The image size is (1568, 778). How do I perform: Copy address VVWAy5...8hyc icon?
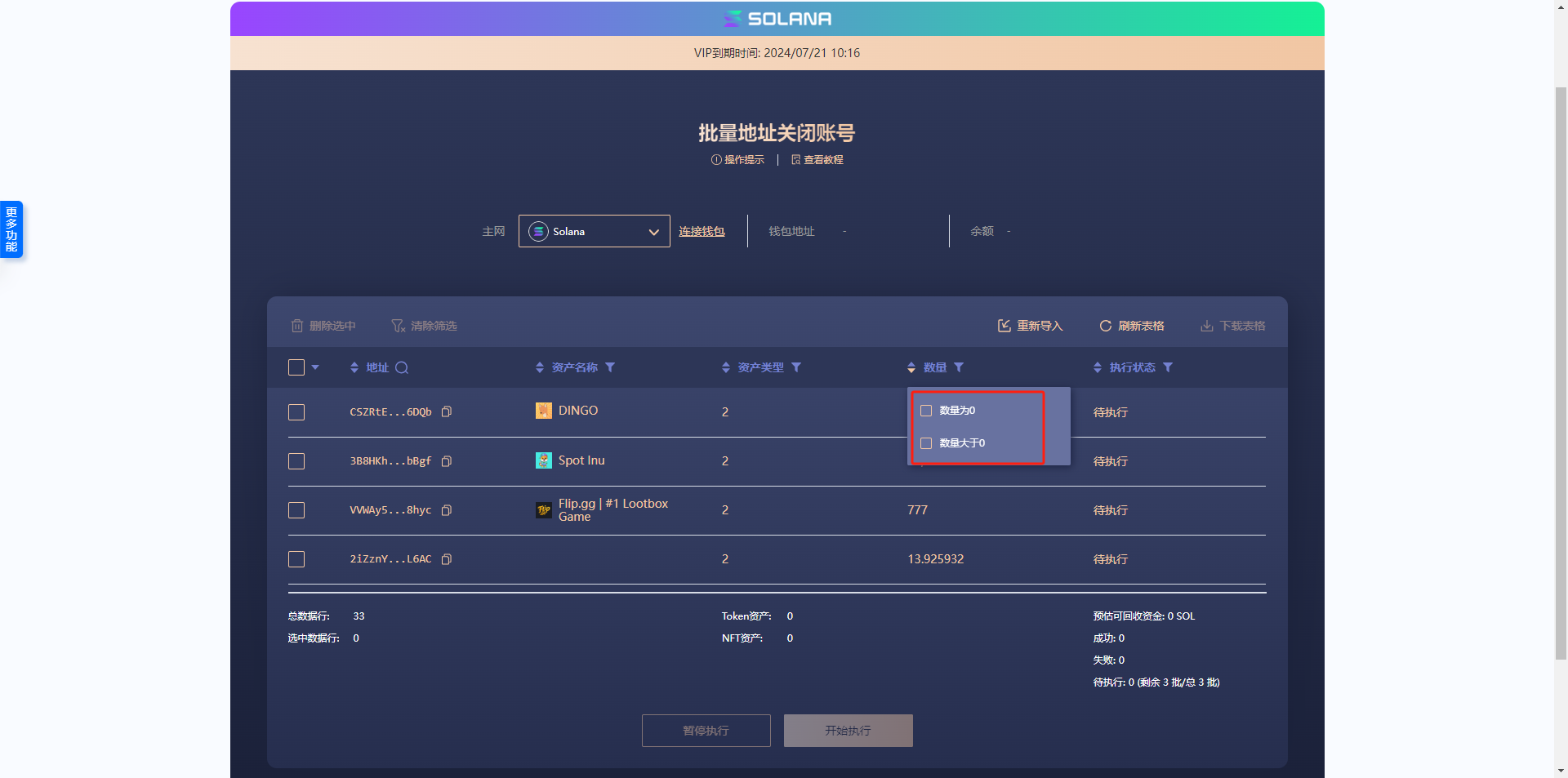coord(447,510)
